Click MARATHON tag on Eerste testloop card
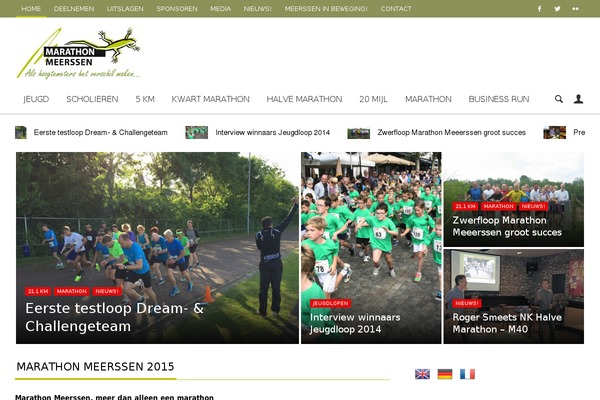Viewport: 600px width, 400px height. pos(72,291)
